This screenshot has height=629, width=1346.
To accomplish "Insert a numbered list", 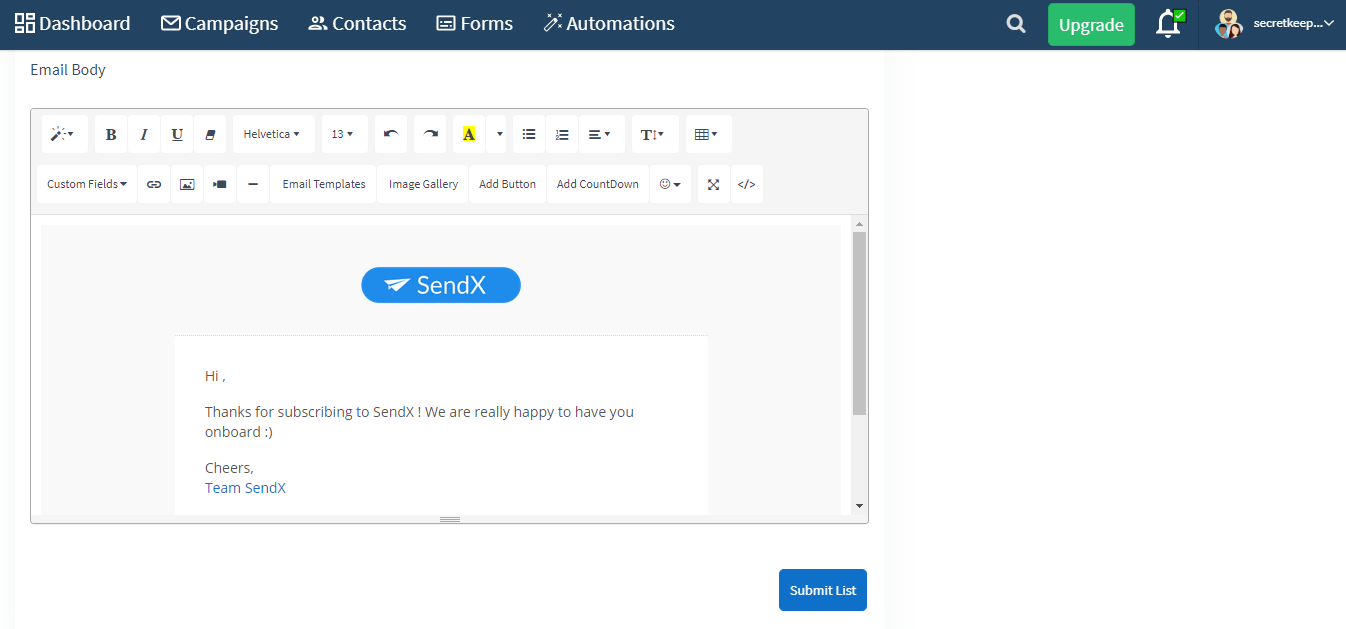I will [562, 134].
